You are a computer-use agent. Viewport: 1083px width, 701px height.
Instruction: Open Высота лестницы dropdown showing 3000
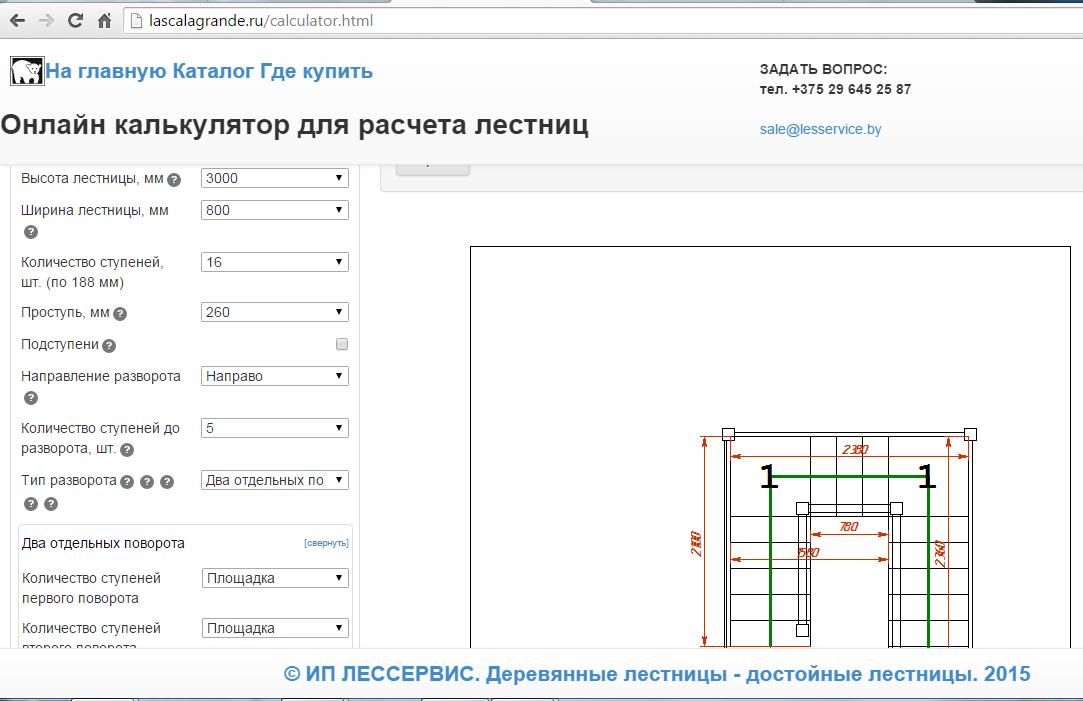(275, 178)
